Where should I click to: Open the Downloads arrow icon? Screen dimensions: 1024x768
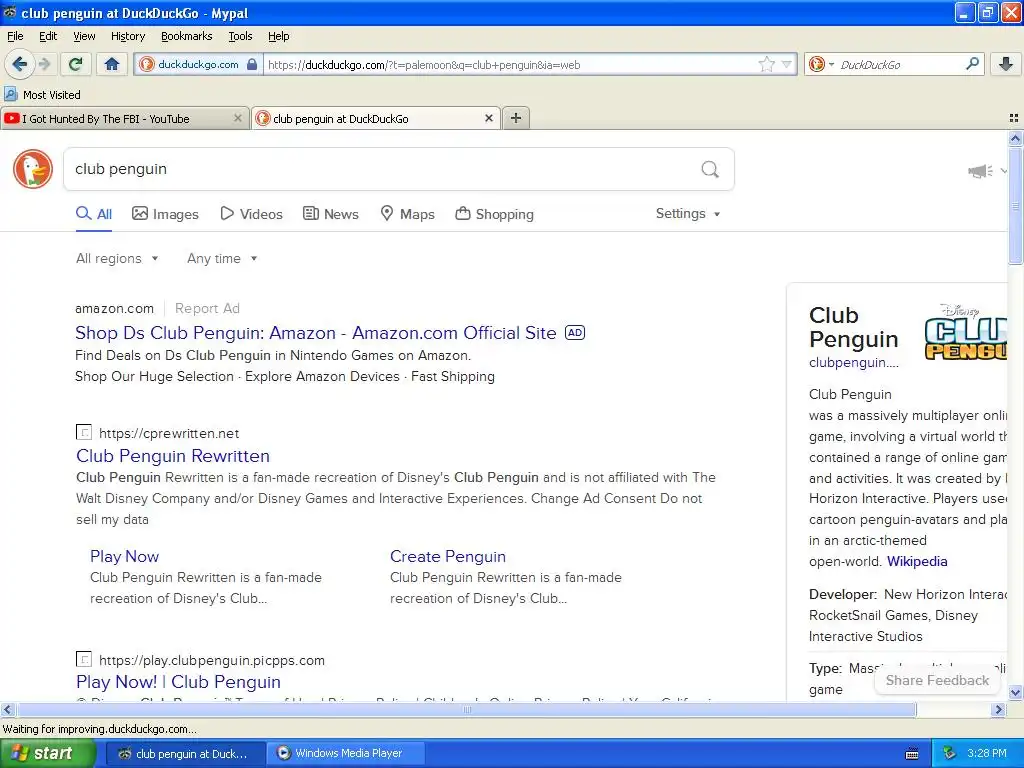(1006, 64)
